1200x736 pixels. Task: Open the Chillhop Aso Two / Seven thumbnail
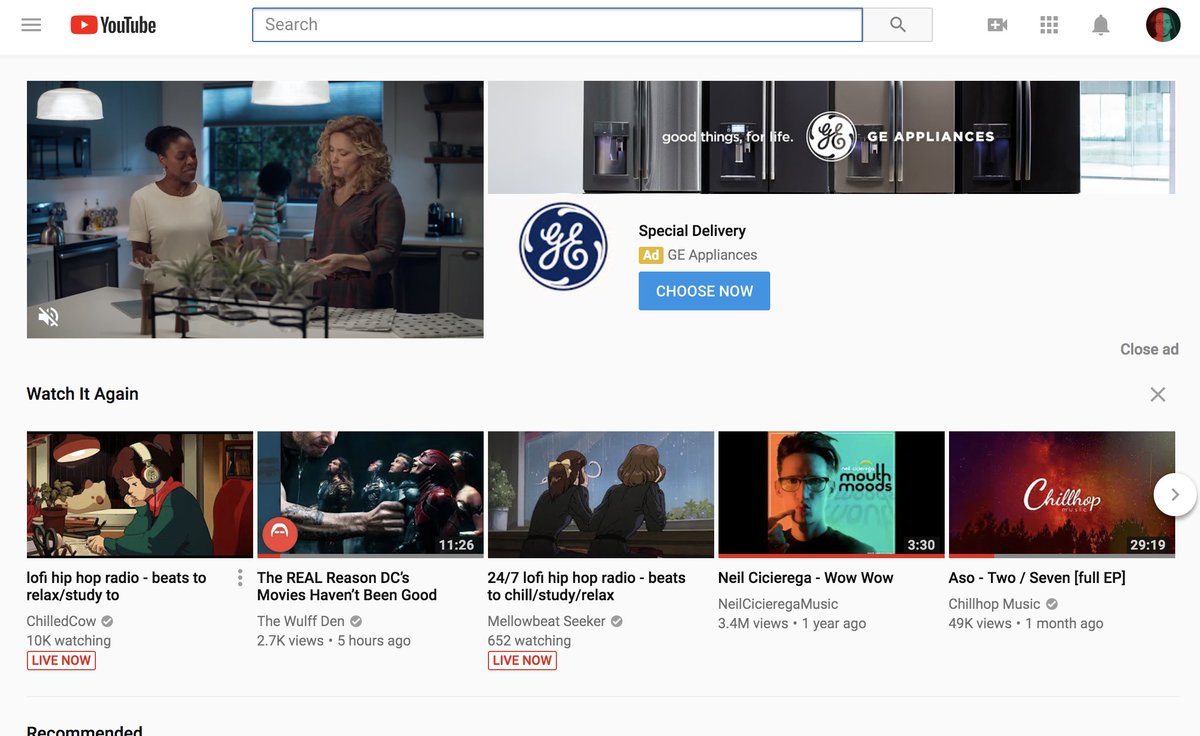[1062, 494]
